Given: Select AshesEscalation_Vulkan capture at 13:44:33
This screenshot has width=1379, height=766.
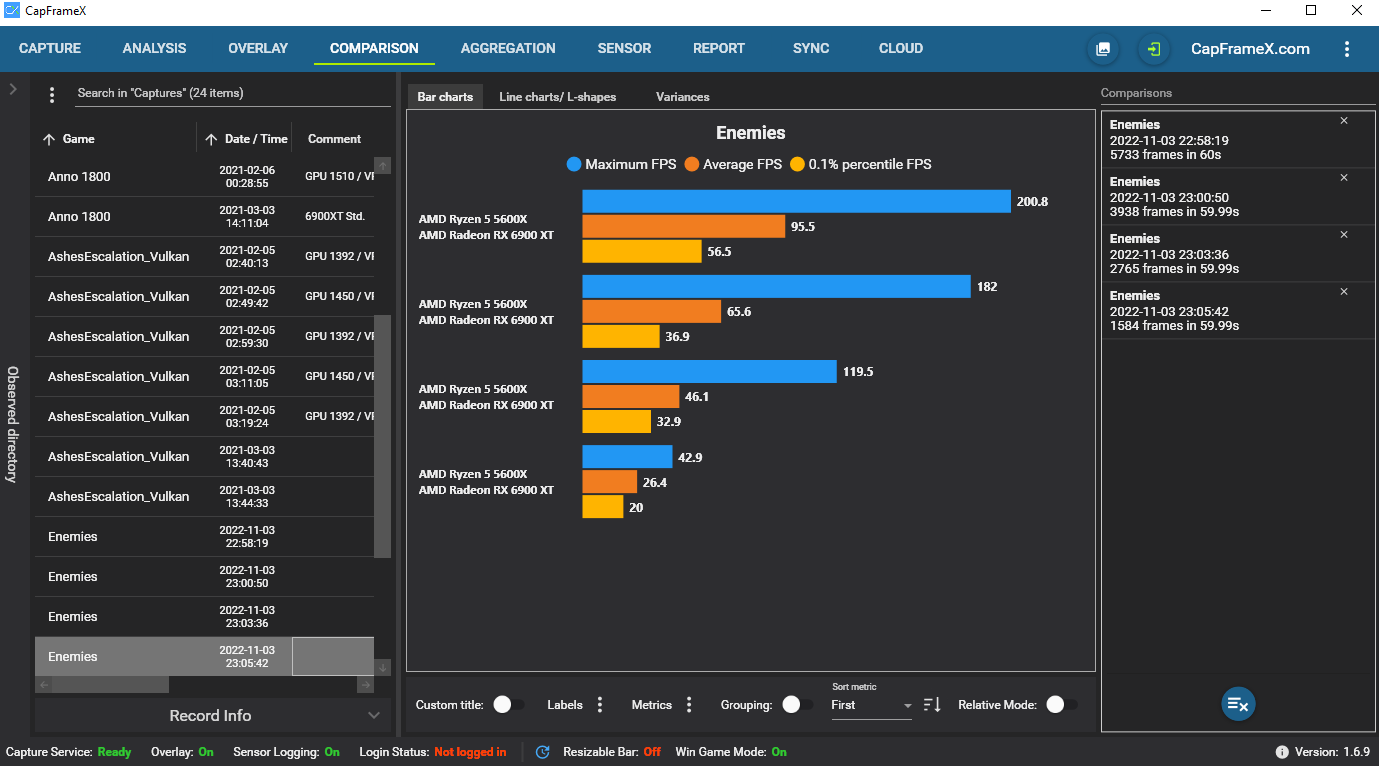Looking at the screenshot, I should [x=204, y=497].
